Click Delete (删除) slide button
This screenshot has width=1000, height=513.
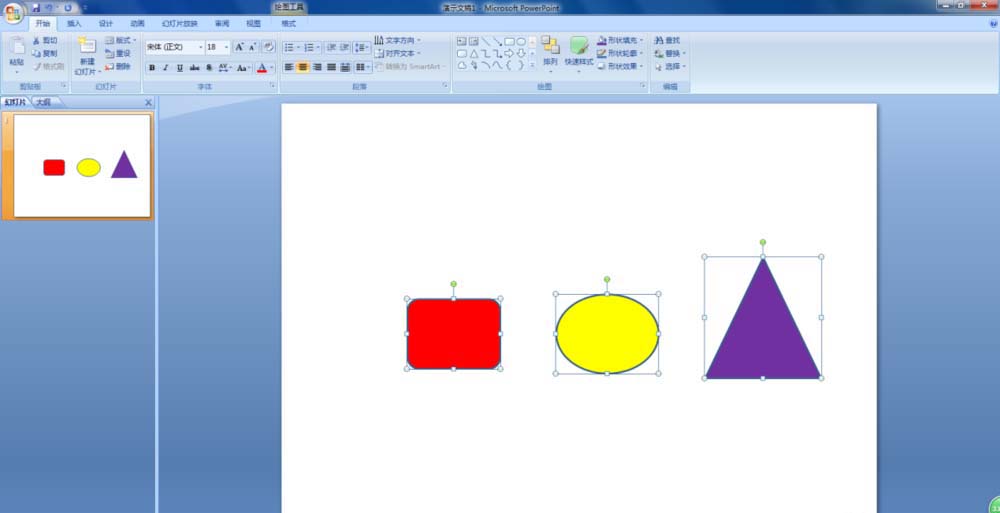point(118,66)
